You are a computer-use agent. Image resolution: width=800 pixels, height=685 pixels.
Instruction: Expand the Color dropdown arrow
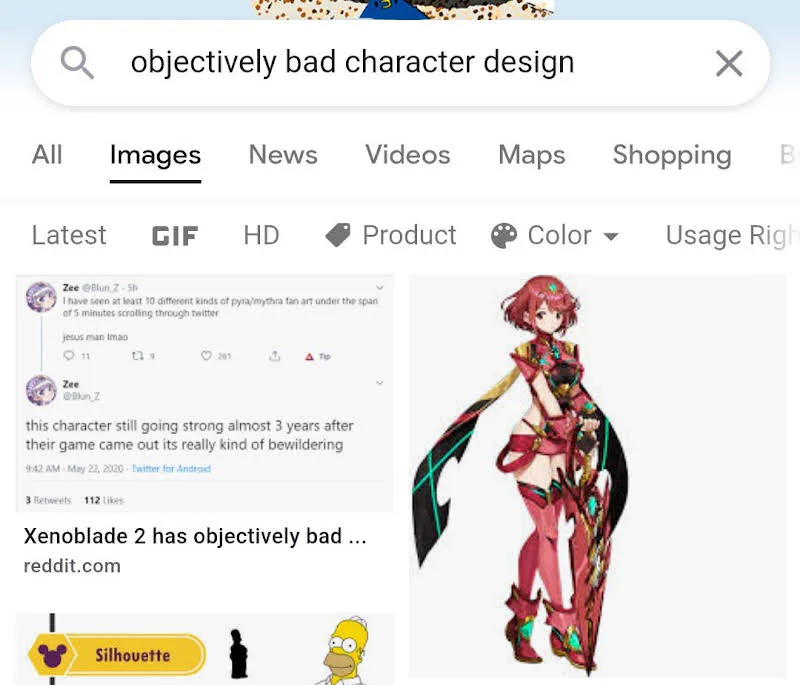tap(610, 236)
